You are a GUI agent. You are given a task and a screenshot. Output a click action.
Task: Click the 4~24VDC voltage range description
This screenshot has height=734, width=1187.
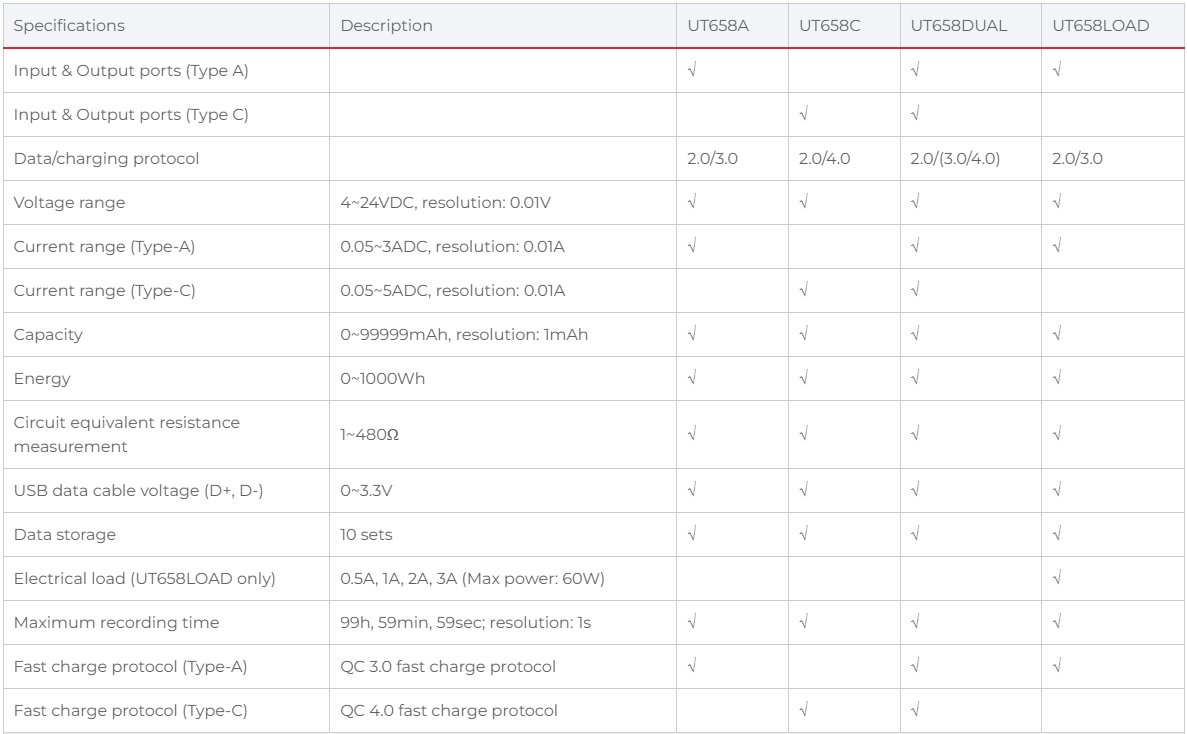click(445, 203)
